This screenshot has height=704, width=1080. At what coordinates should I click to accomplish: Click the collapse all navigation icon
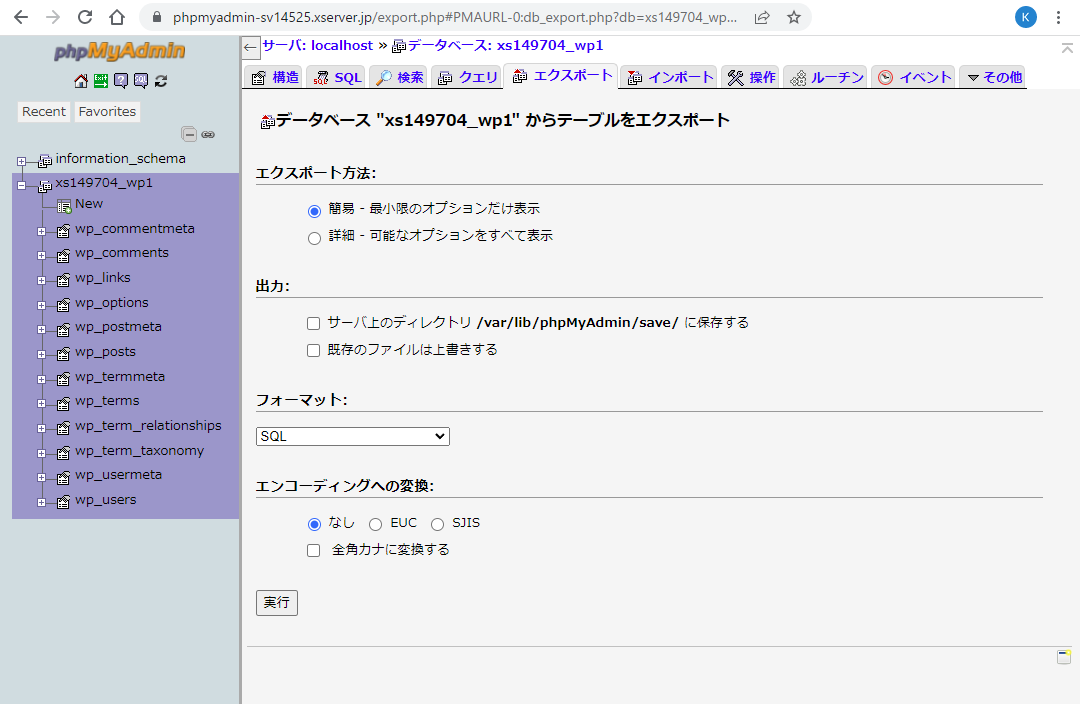pos(189,134)
